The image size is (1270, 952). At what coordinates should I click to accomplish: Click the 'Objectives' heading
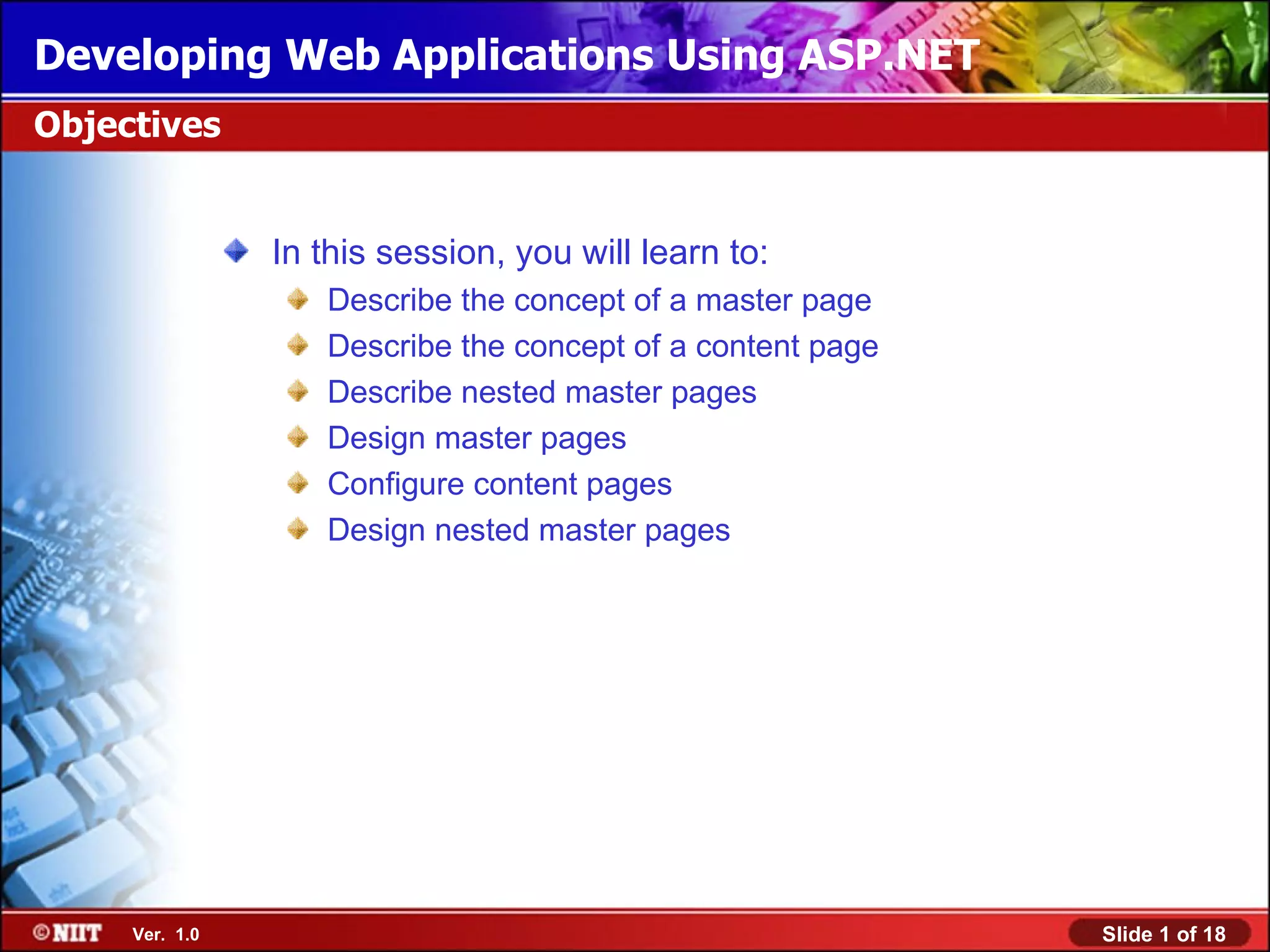[x=127, y=125]
